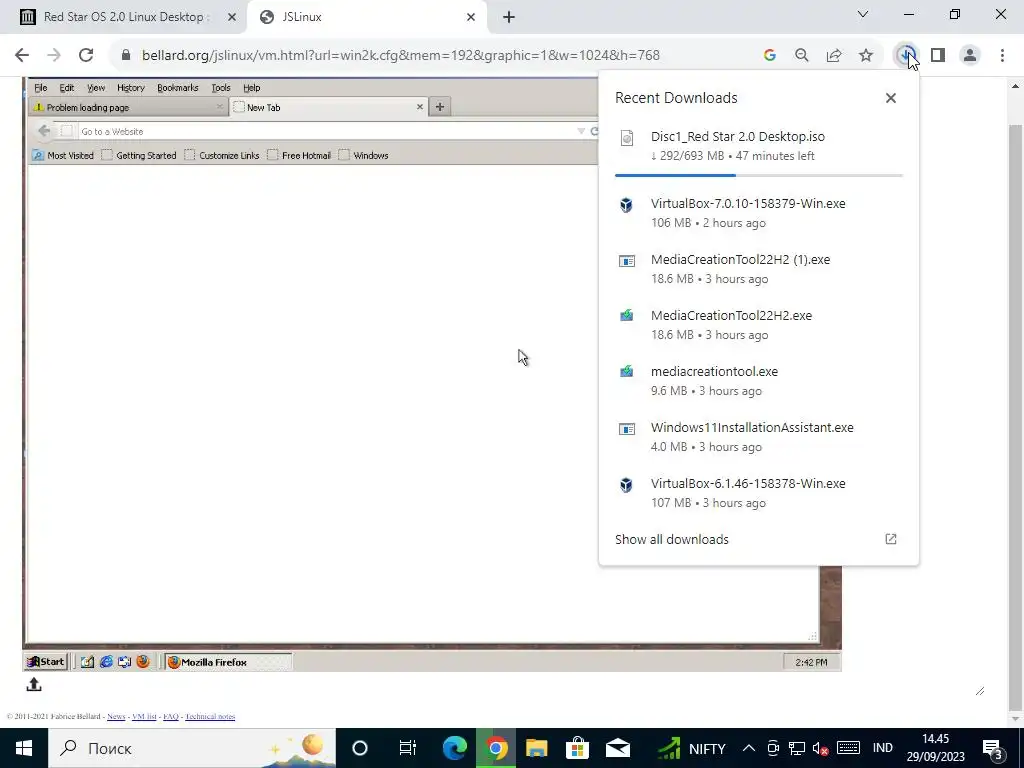Click Chrome's back arrow button

point(22,56)
